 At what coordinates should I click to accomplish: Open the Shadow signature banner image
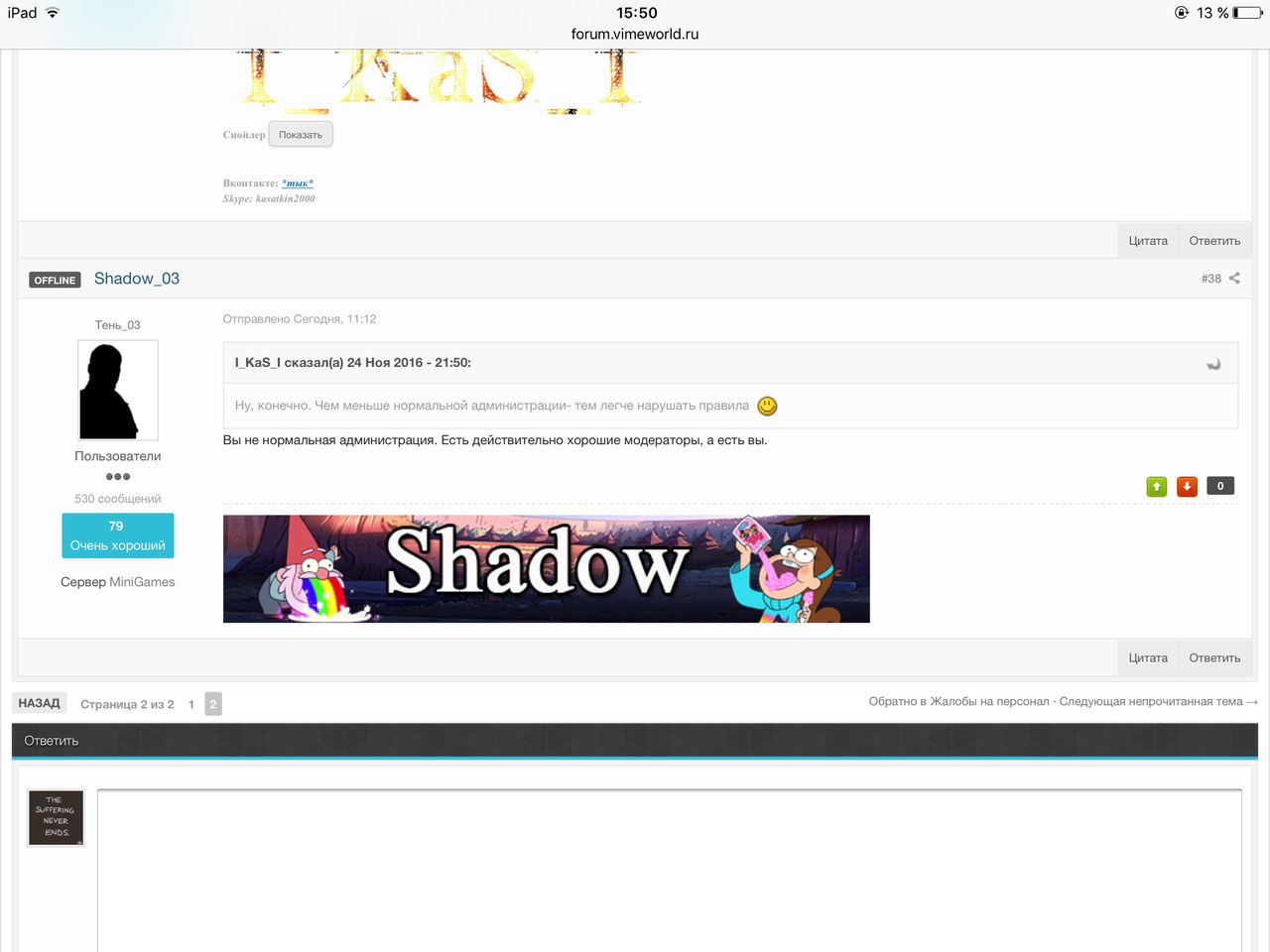547,569
